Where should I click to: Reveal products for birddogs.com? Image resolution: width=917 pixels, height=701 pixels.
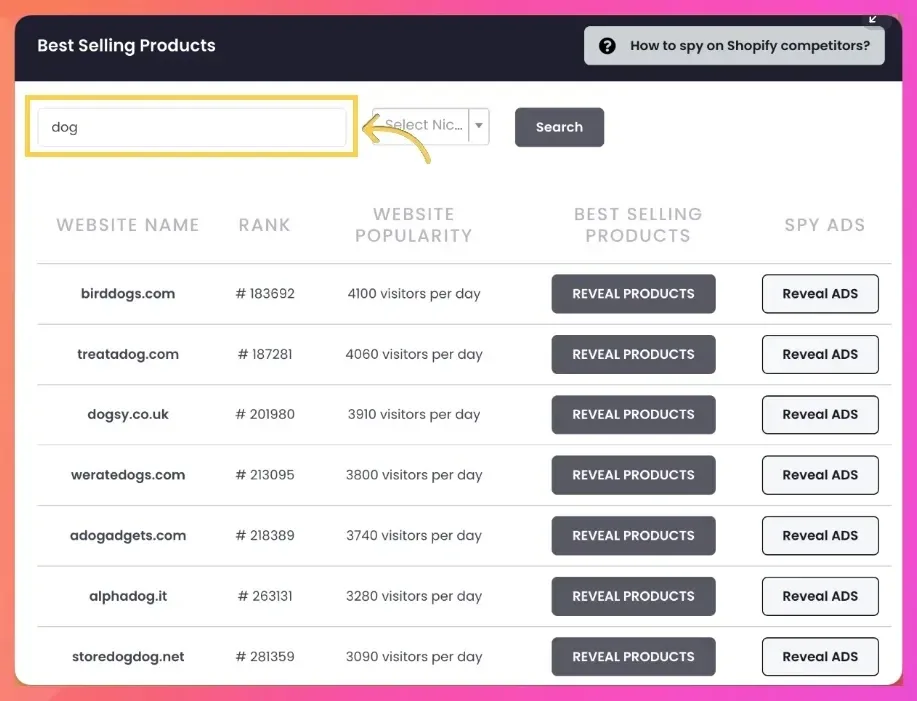(x=633, y=293)
